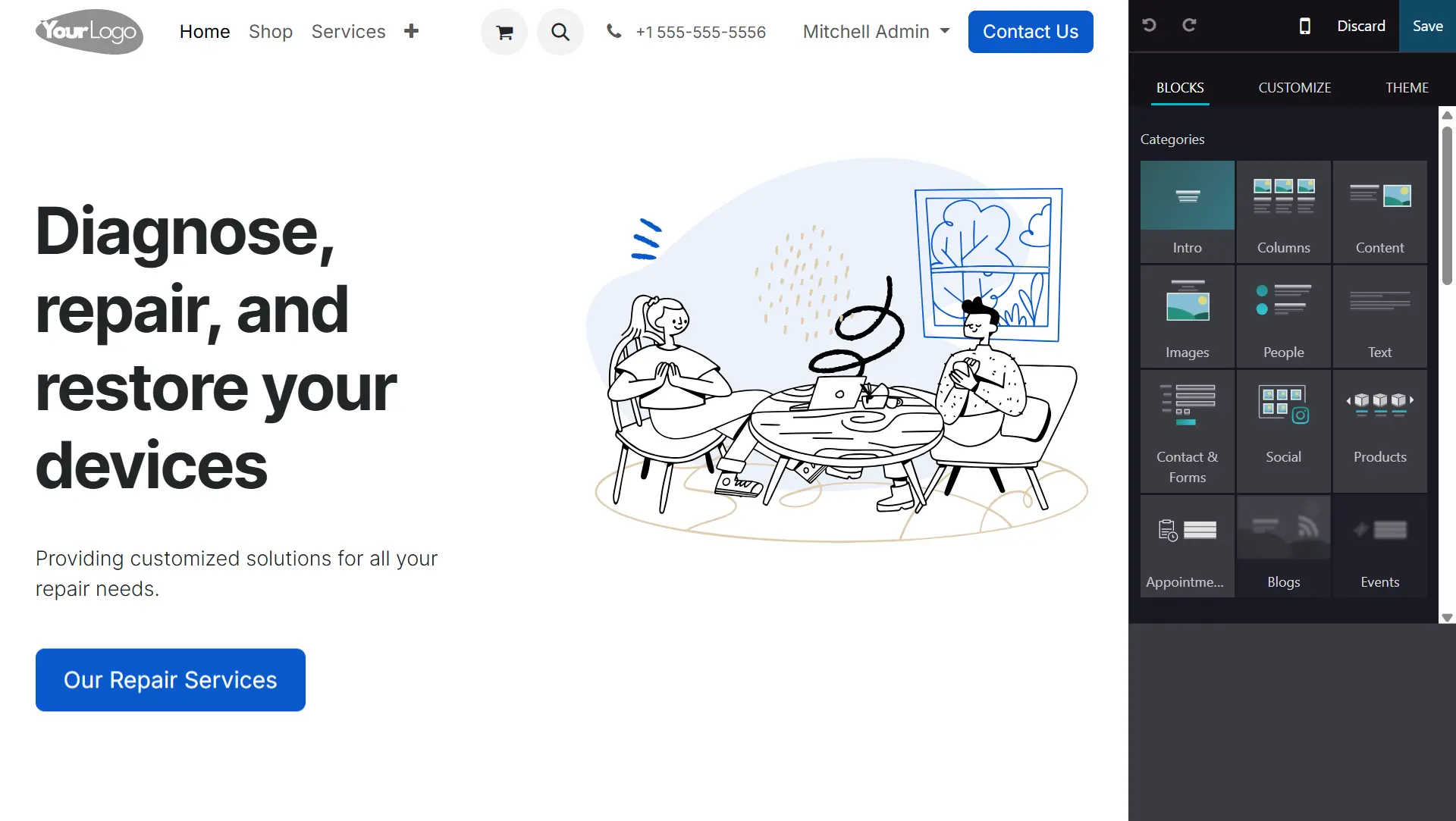1456x821 pixels.
Task: Open the People blocks category
Action: click(x=1284, y=316)
